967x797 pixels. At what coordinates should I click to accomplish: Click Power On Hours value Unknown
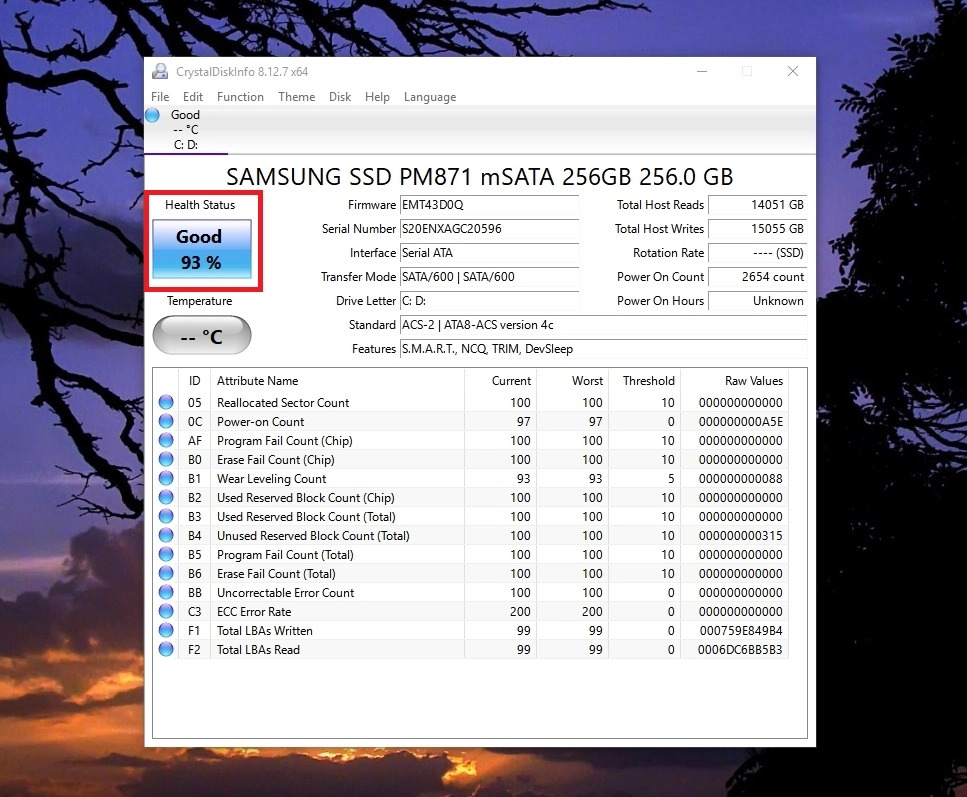[757, 301]
